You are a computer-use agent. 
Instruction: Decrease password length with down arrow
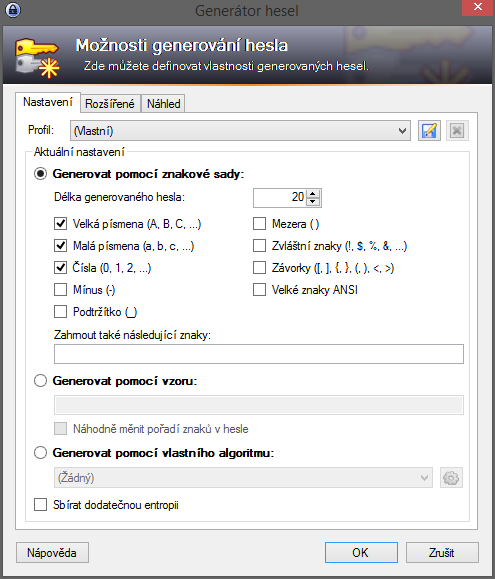pyautogui.click(x=313, y=202)
